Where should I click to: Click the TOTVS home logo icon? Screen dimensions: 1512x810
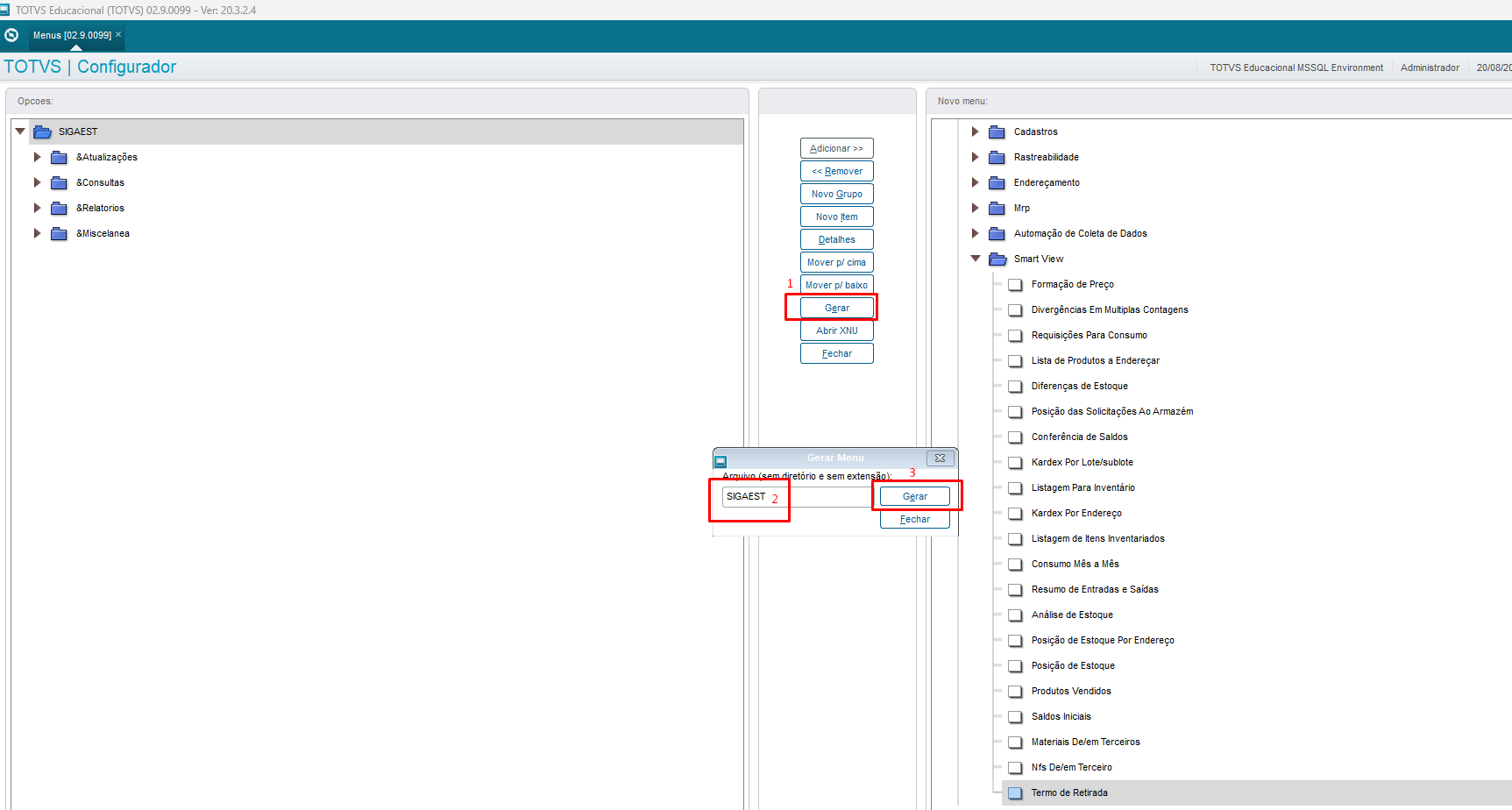pyautogui.click(x=11, y=35)
